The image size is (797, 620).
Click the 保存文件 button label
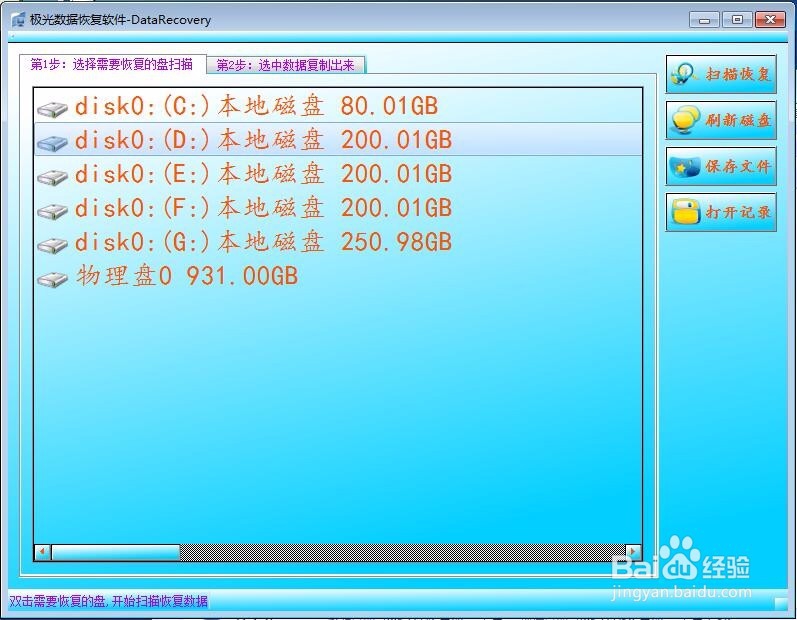coord(738,167)
